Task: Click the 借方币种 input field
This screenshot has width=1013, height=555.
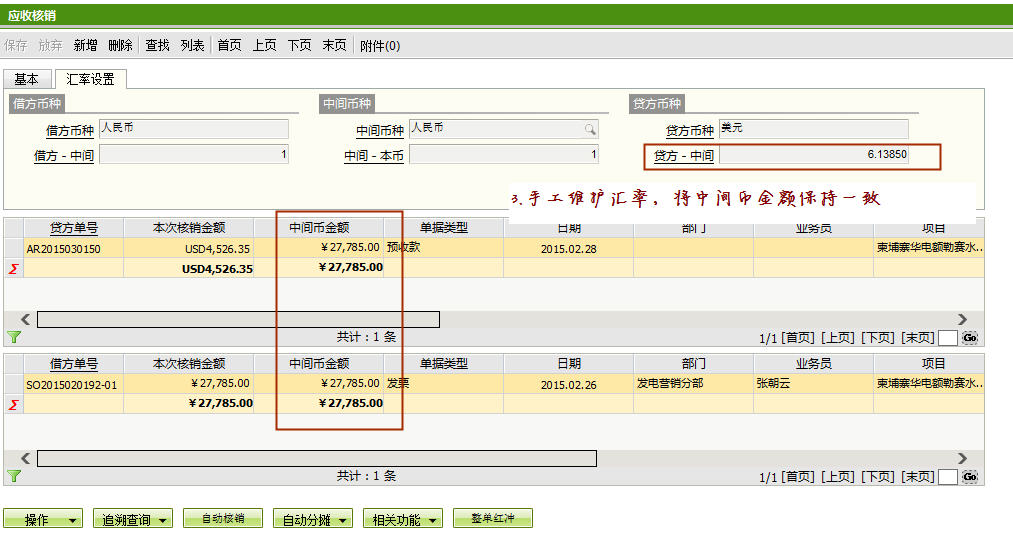Action: click(194, 129)
